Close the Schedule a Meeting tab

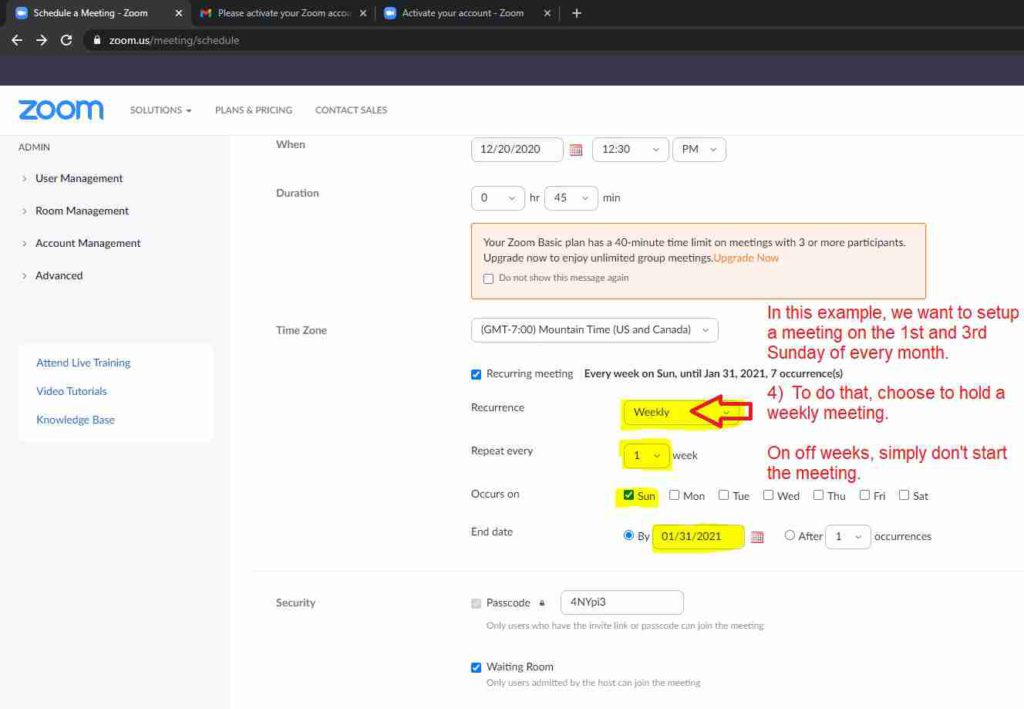click(178, 13)
